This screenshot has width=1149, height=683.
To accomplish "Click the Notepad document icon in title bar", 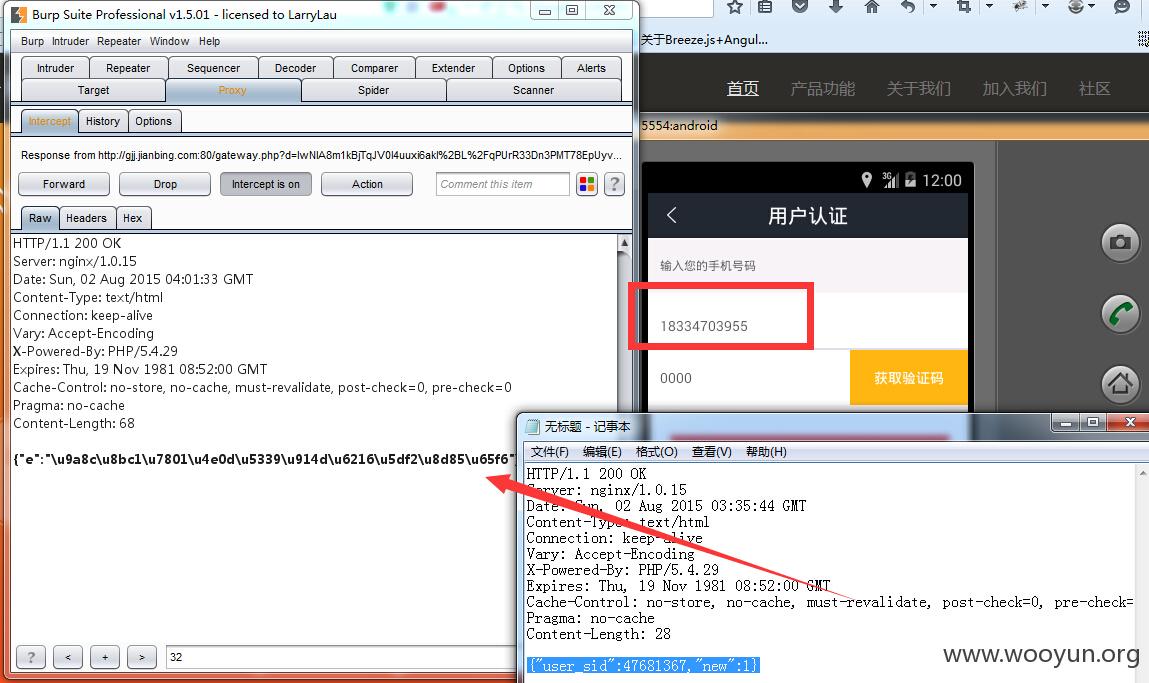I will pyautogui.click(x=533, y=426).
